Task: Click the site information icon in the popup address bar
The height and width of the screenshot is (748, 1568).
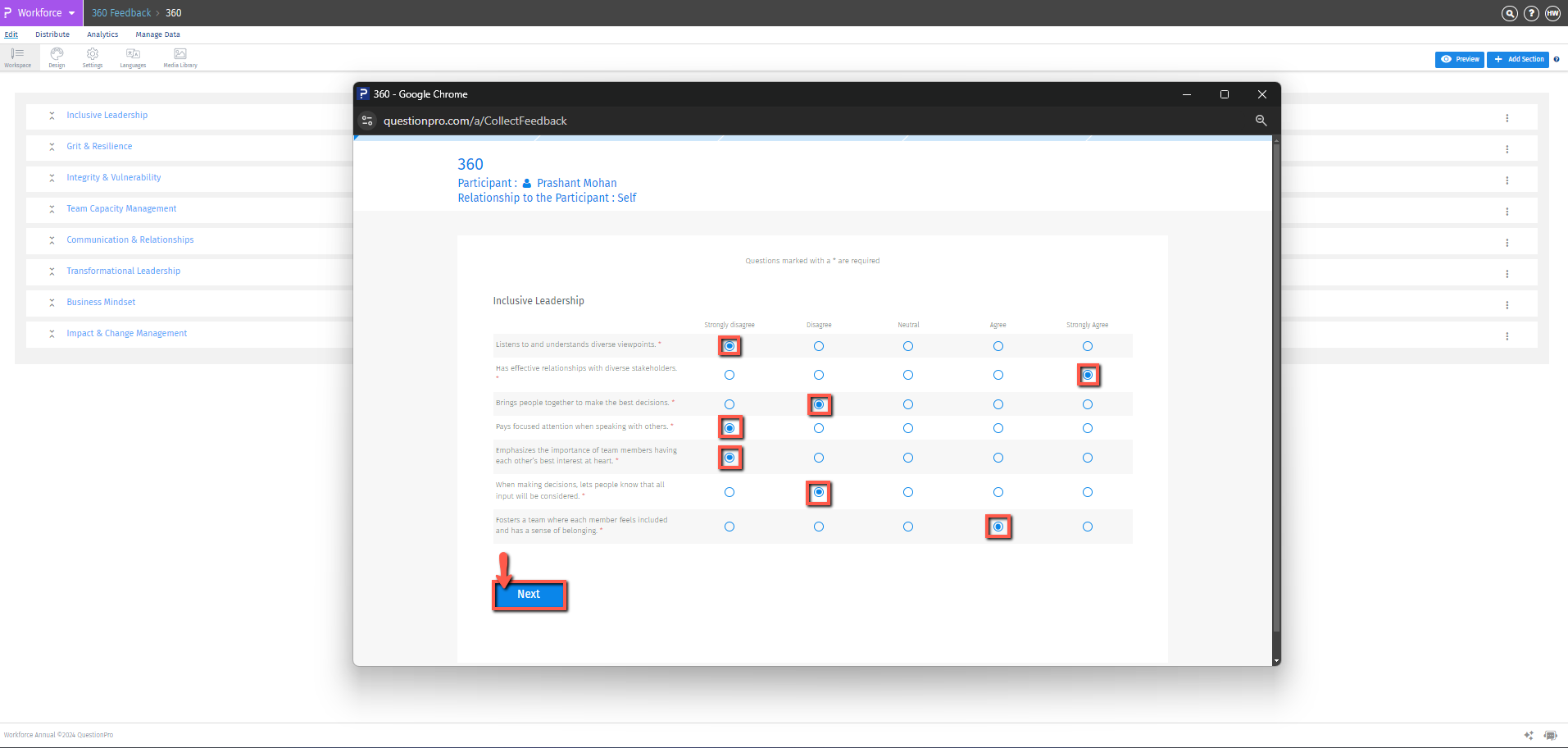Action: tap(367, 121)
